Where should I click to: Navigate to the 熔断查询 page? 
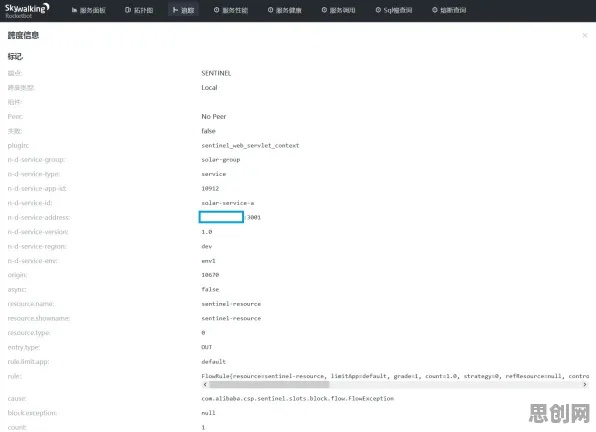449,10
